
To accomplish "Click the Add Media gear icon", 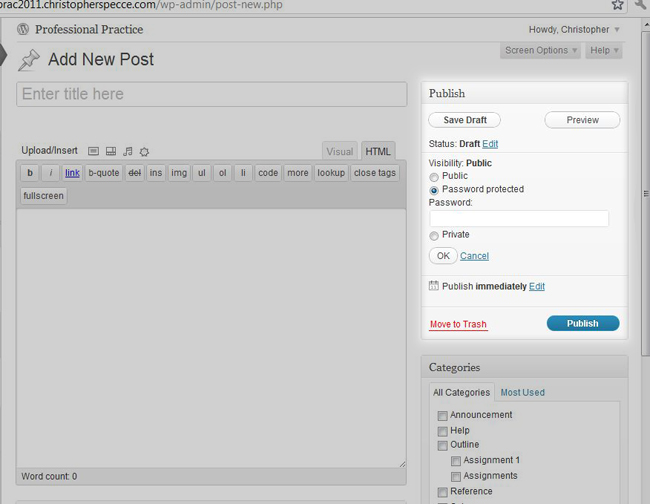I will point(144,152).
